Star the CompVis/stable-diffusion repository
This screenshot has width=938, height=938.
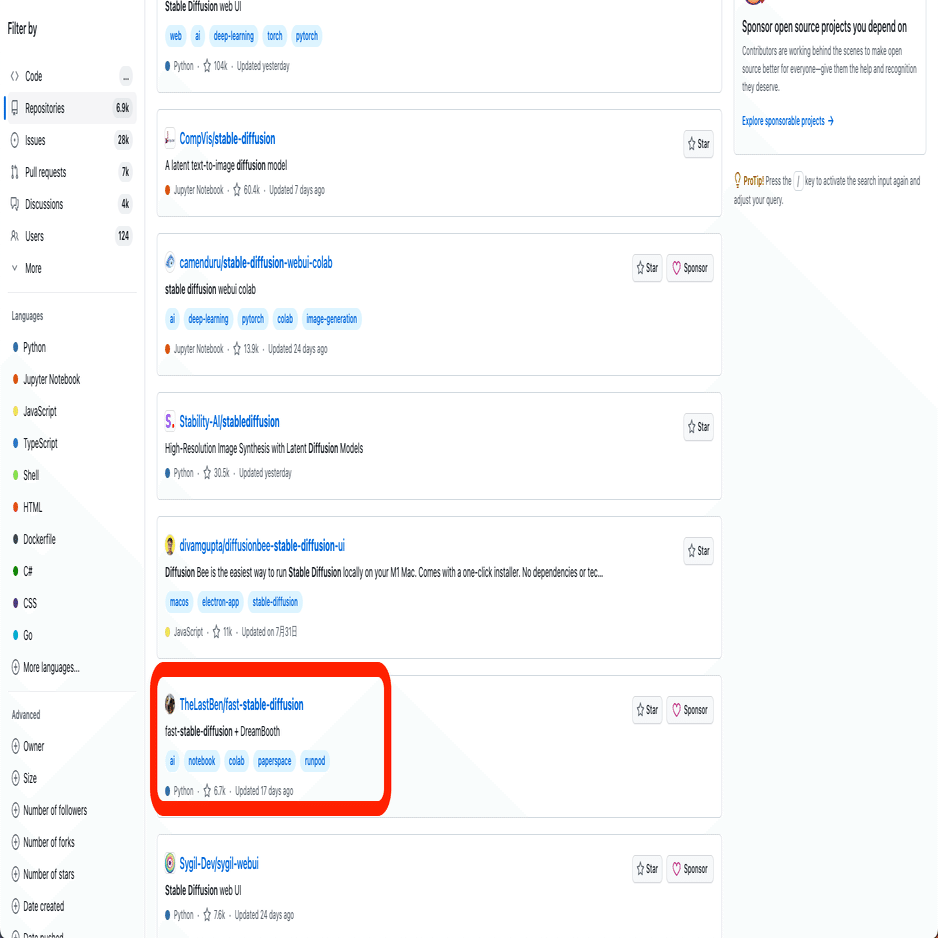click(x=698, y=144)
